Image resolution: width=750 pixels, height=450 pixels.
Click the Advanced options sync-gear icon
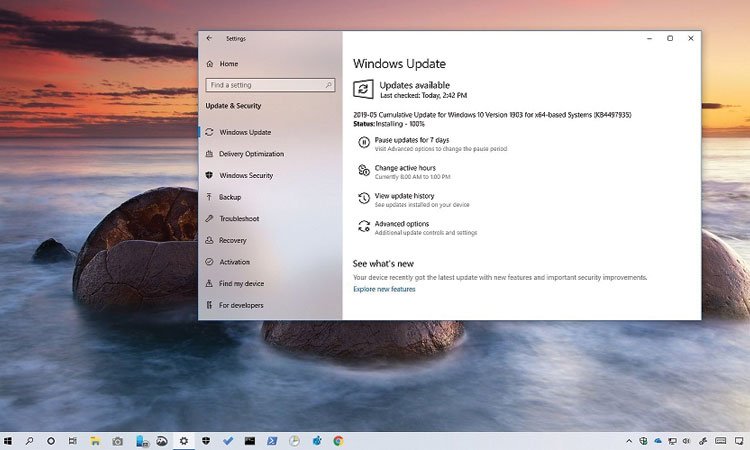(x=363, y=228)
